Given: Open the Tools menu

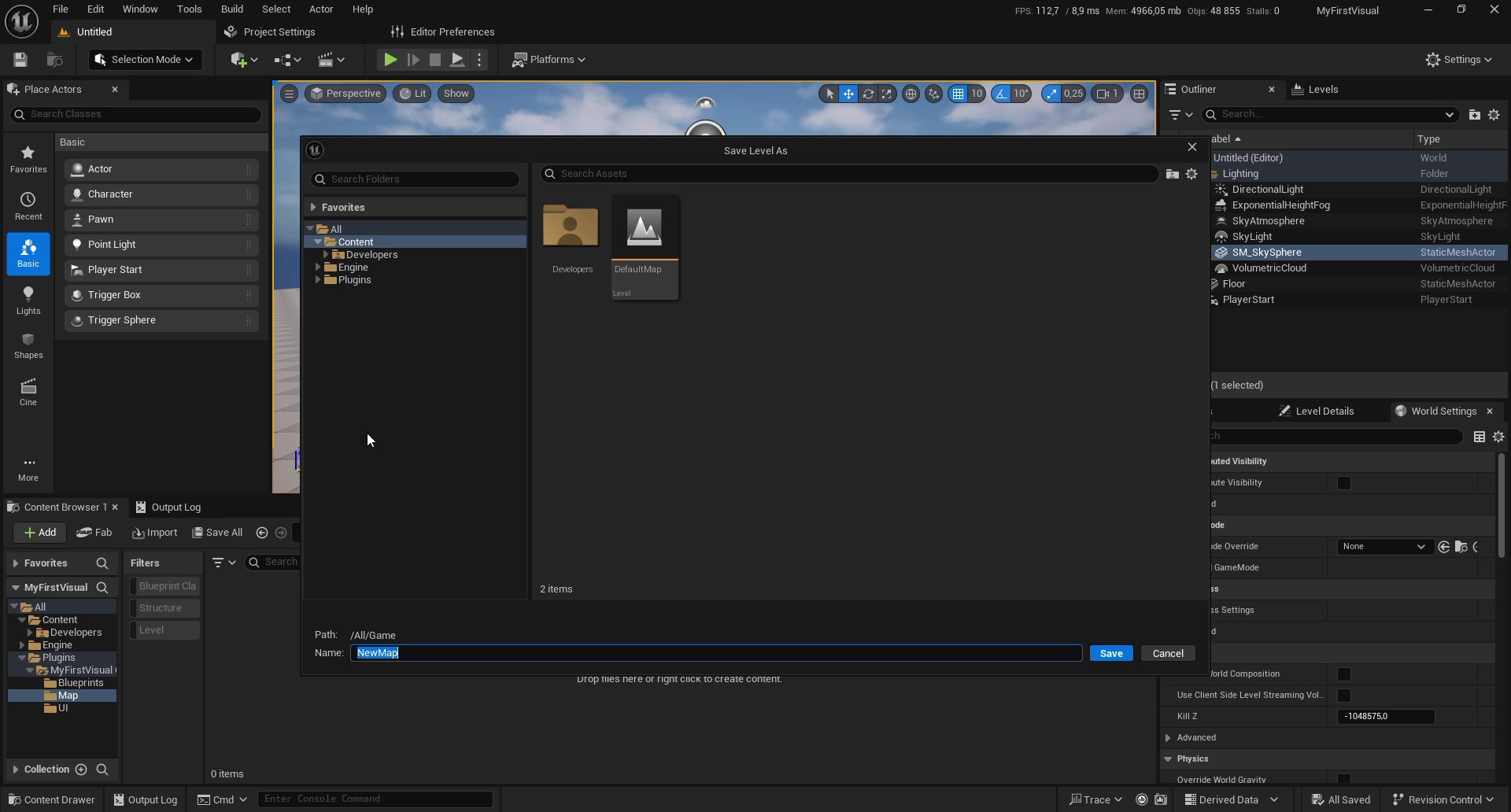Looking at the screenshot, I should coord(190,9).
